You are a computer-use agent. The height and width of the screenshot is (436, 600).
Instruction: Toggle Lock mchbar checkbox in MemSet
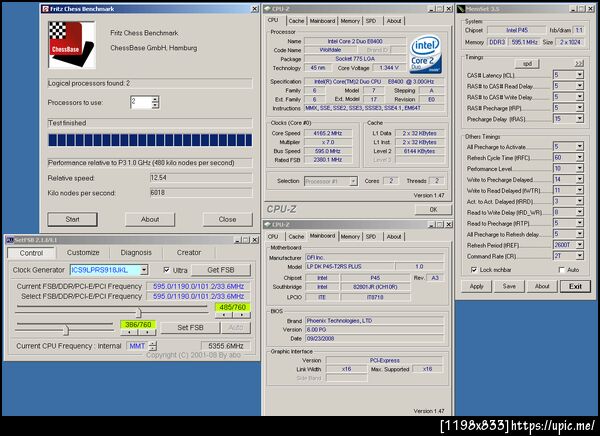474,270
